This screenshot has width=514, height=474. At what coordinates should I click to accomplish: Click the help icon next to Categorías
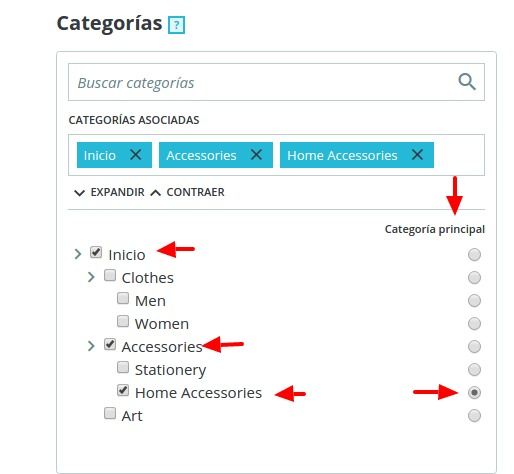pos(176,25)
